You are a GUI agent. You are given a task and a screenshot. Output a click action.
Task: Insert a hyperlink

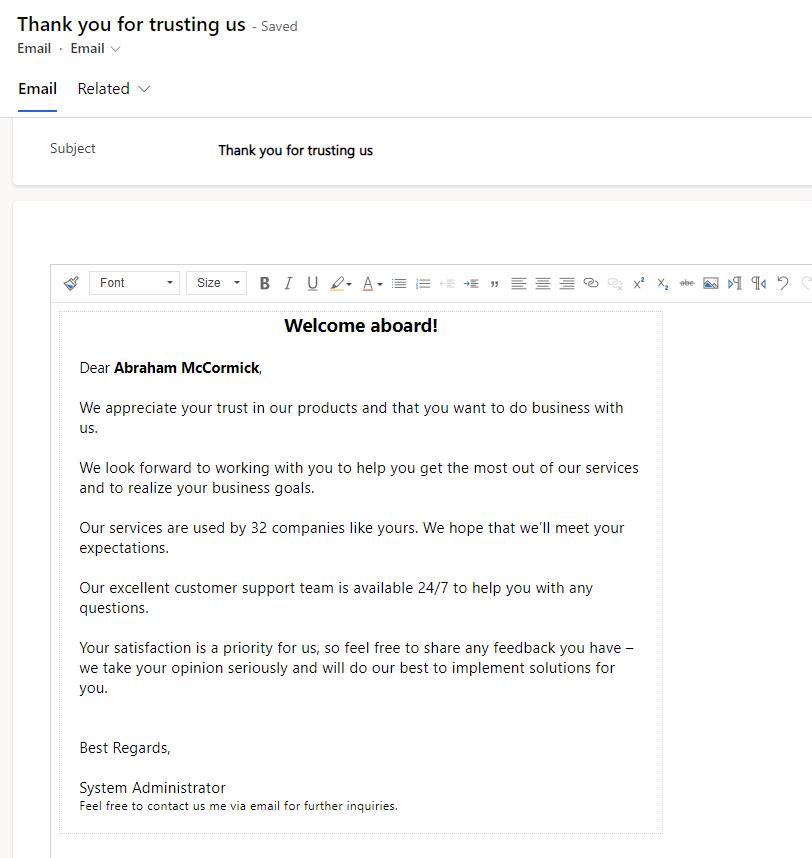590,283
